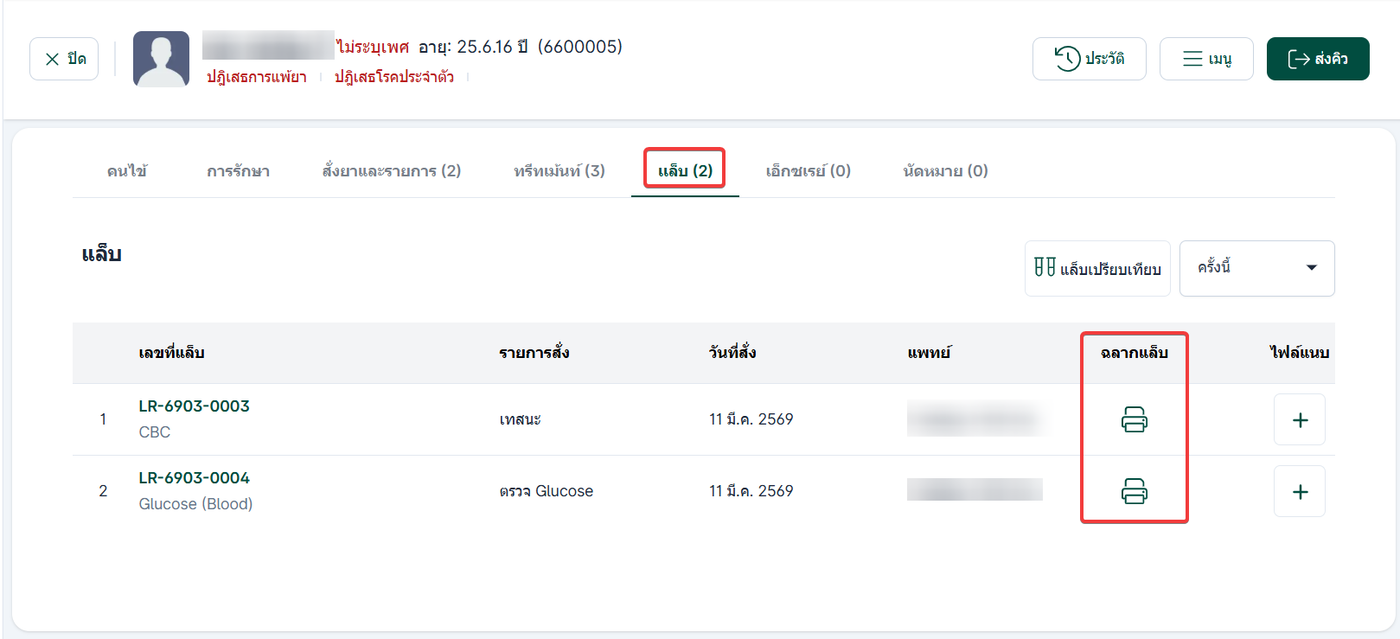Send to queue with ส่งคิว
Screen dimensions: 1400x639
(x=1318, y=59)
